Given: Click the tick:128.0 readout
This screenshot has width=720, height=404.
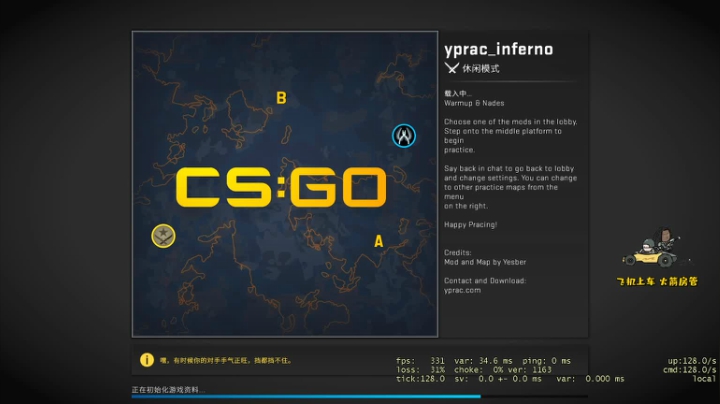Looking at the screenshot, I should click(x=420, y=379).
